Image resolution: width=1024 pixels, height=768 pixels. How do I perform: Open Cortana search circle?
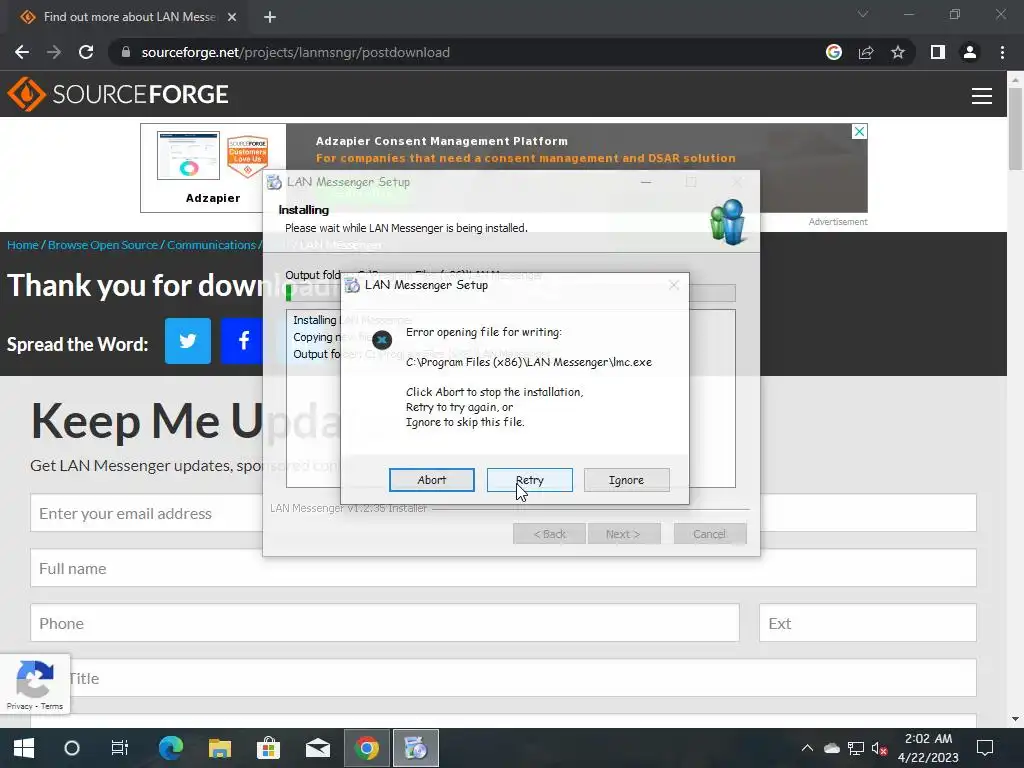click(x=72, y=748)
